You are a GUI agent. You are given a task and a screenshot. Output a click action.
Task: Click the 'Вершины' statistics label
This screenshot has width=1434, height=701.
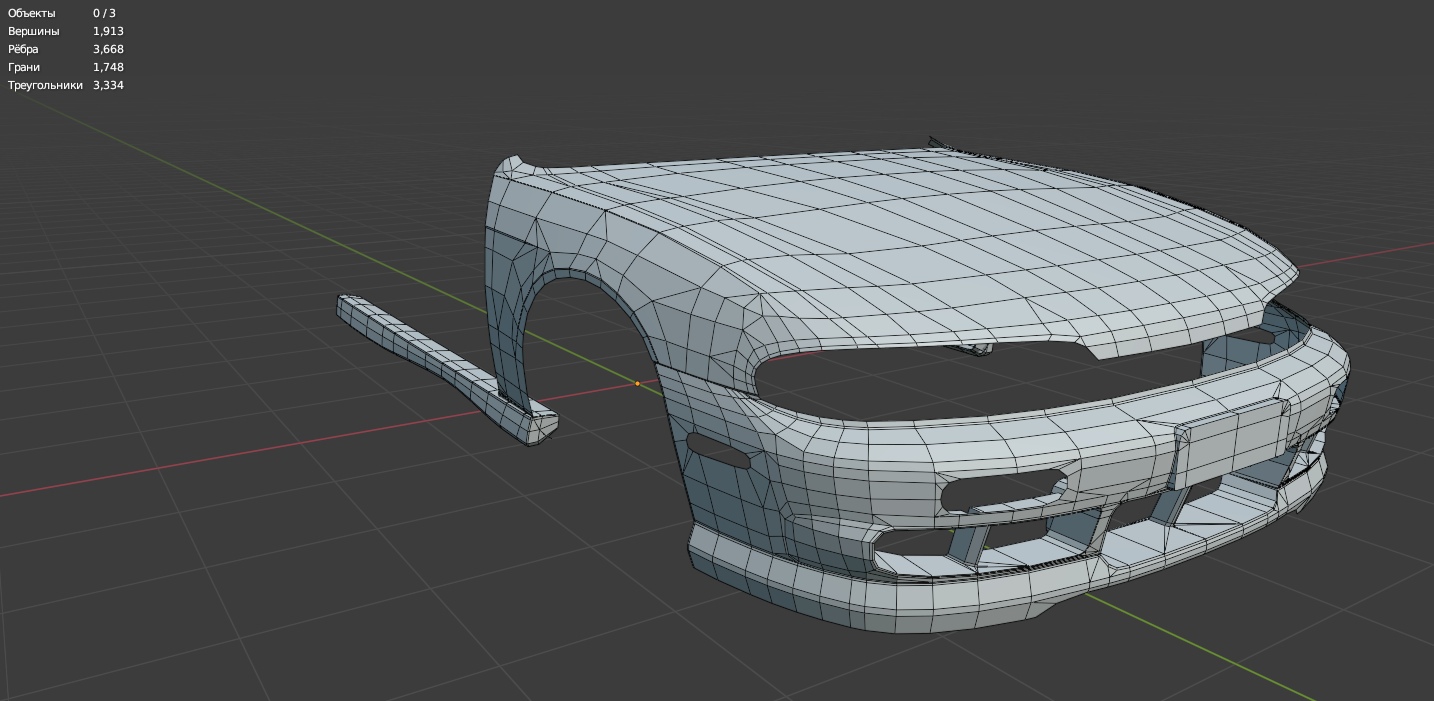(x=34, y=31)
